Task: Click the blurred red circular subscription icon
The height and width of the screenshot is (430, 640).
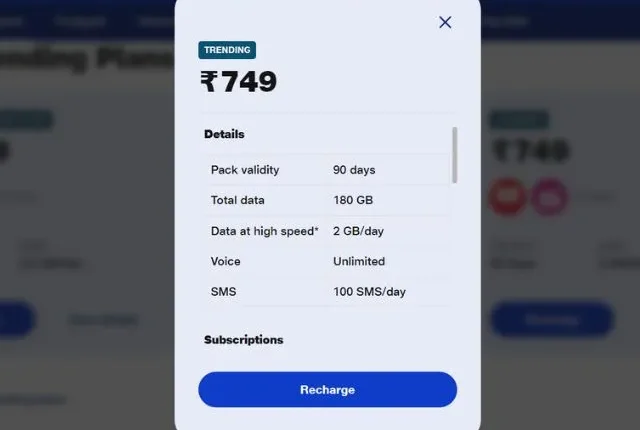Action: point(507,196)
